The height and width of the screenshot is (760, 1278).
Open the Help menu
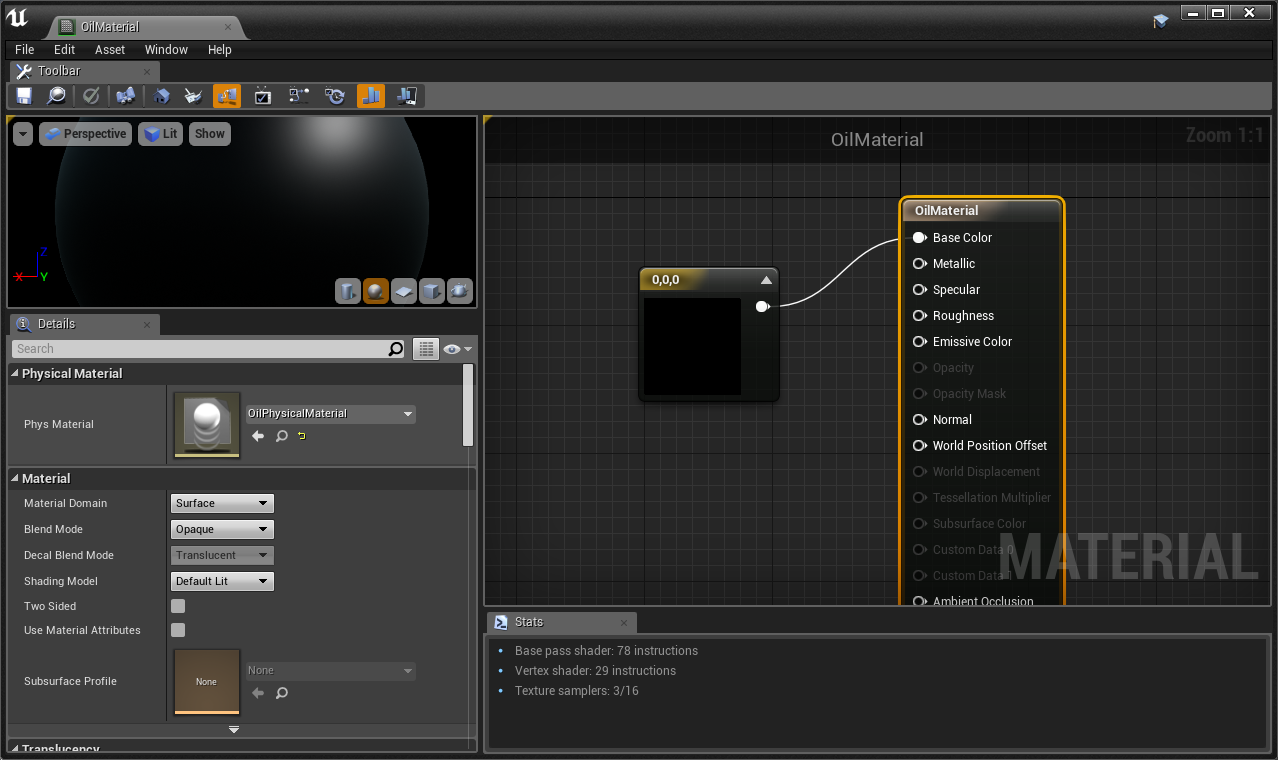pos(220,49)
